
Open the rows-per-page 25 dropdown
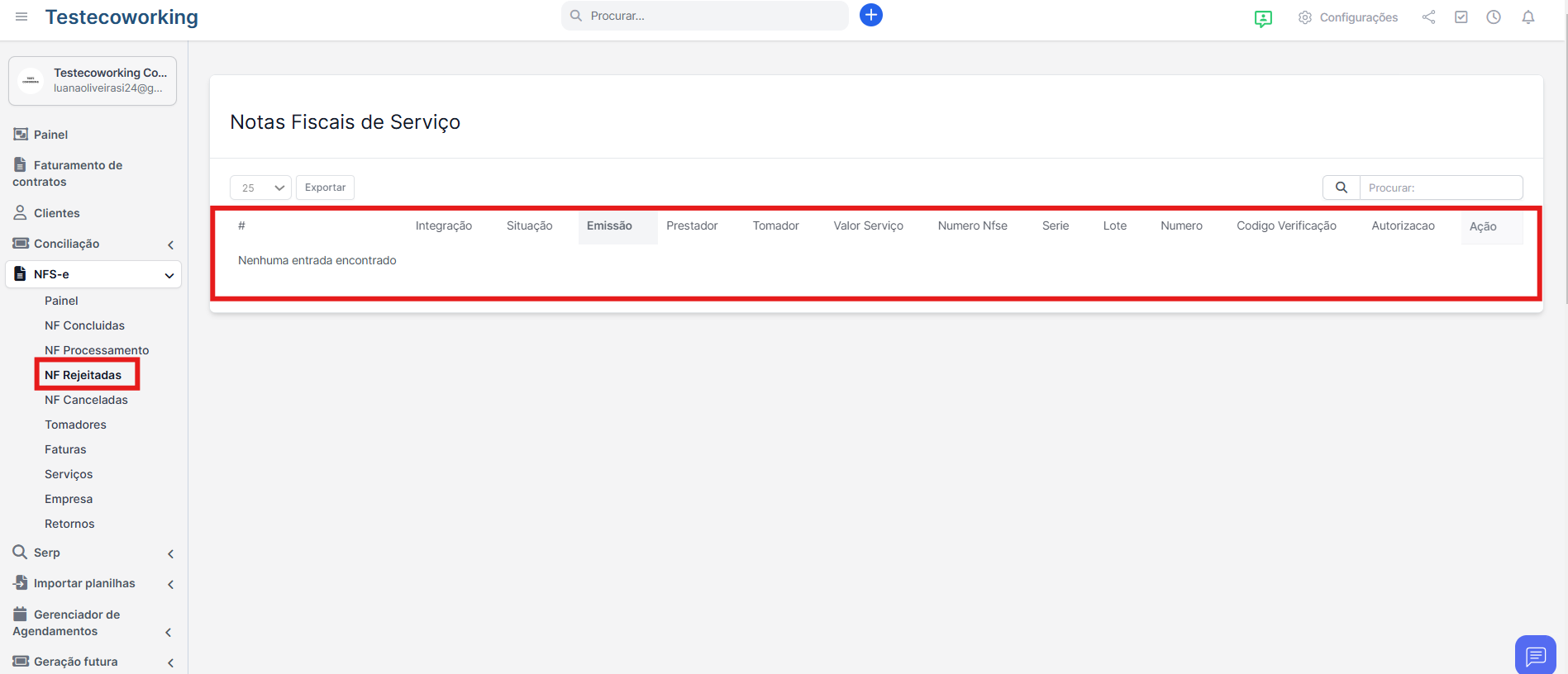[x=260, y=187]
